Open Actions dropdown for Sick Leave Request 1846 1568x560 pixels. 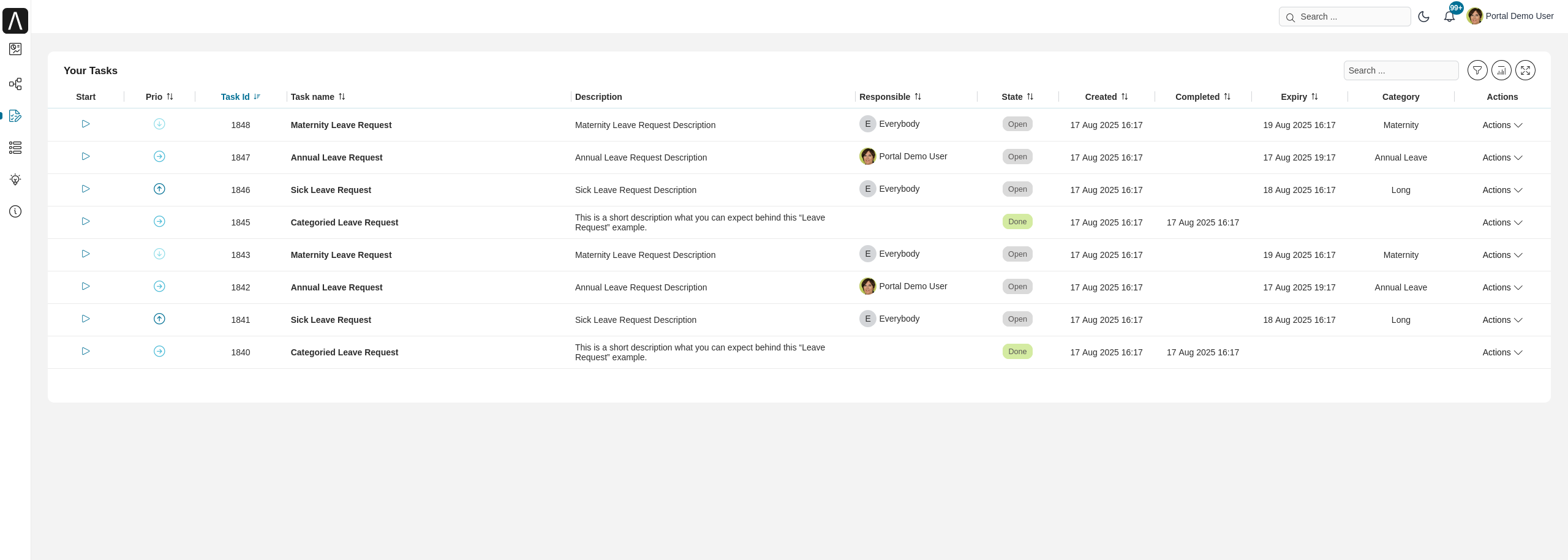pos(1502,190)
